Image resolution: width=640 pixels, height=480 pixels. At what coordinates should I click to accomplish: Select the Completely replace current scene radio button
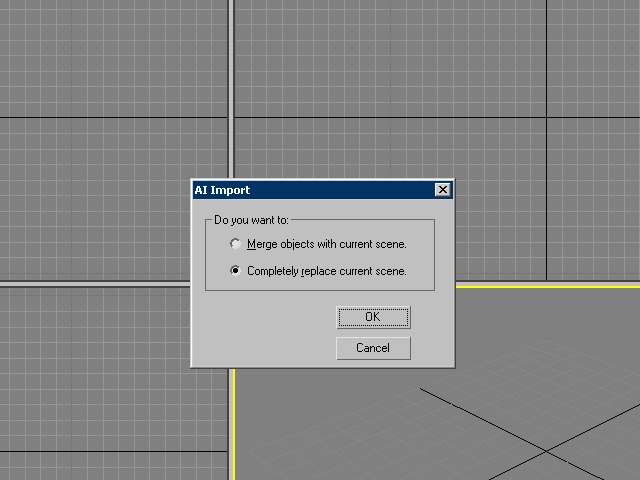point(235,271)
